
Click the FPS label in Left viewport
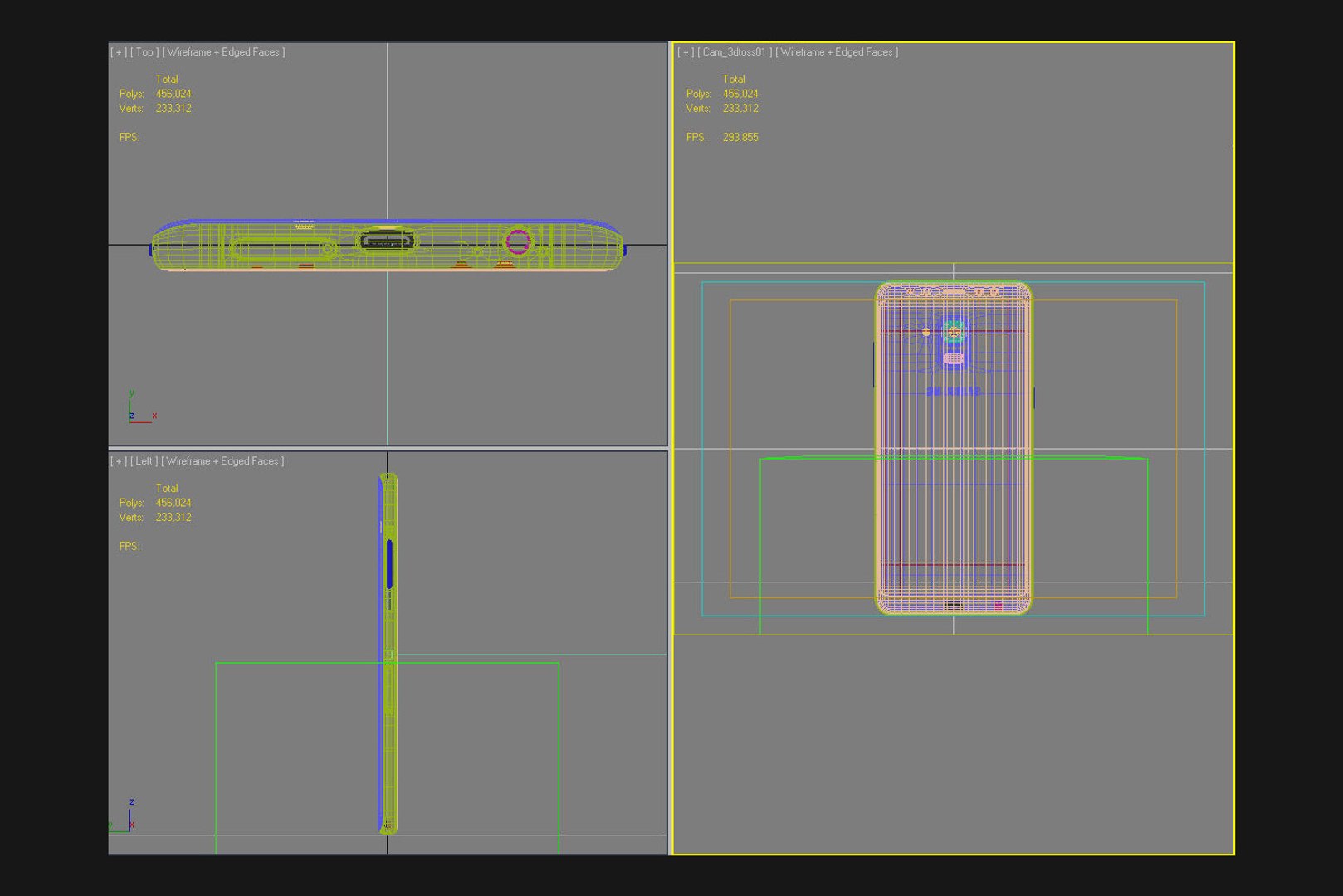(129, 547)
